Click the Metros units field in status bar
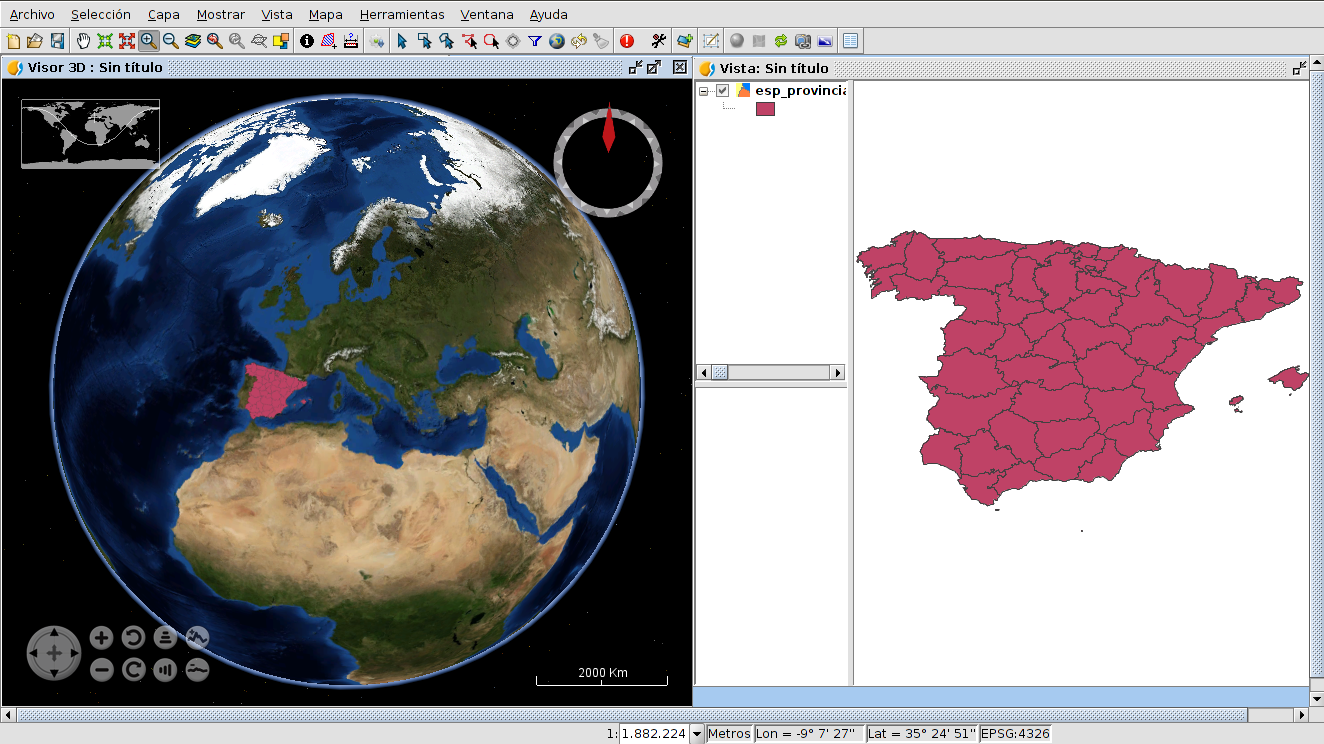The width and height of the screenshot is (1324, 744). tap(729, 734)
